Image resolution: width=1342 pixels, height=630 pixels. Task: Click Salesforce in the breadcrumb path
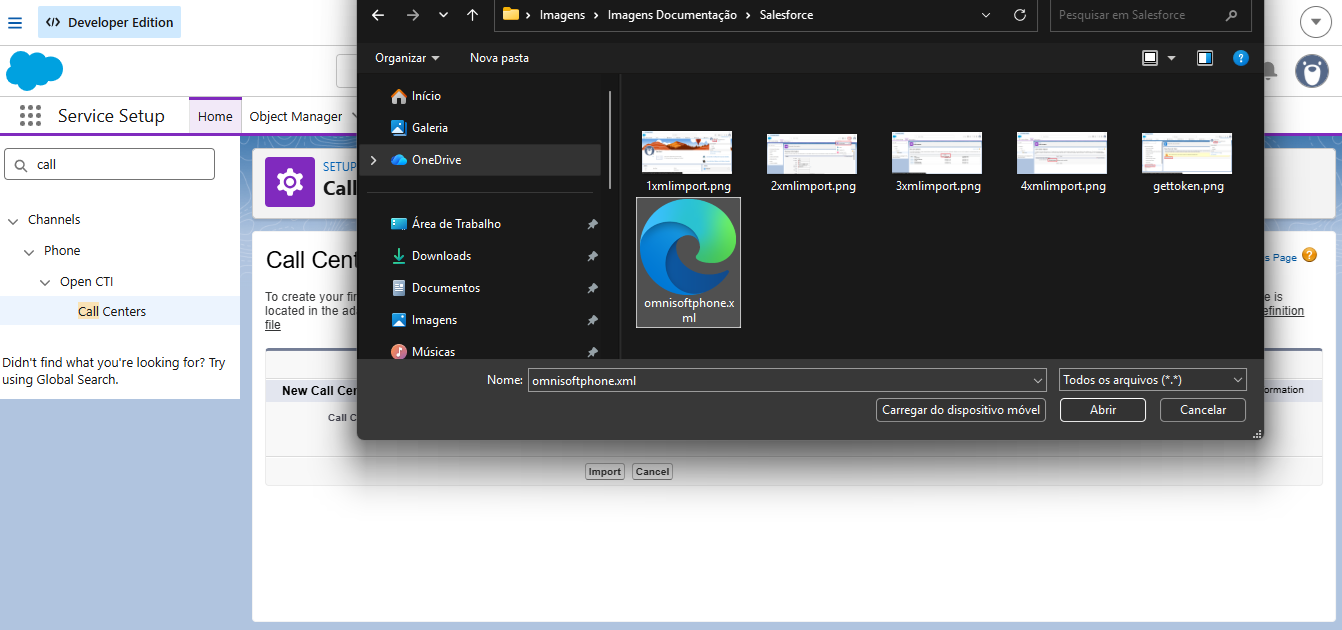[x=786, y=15]
